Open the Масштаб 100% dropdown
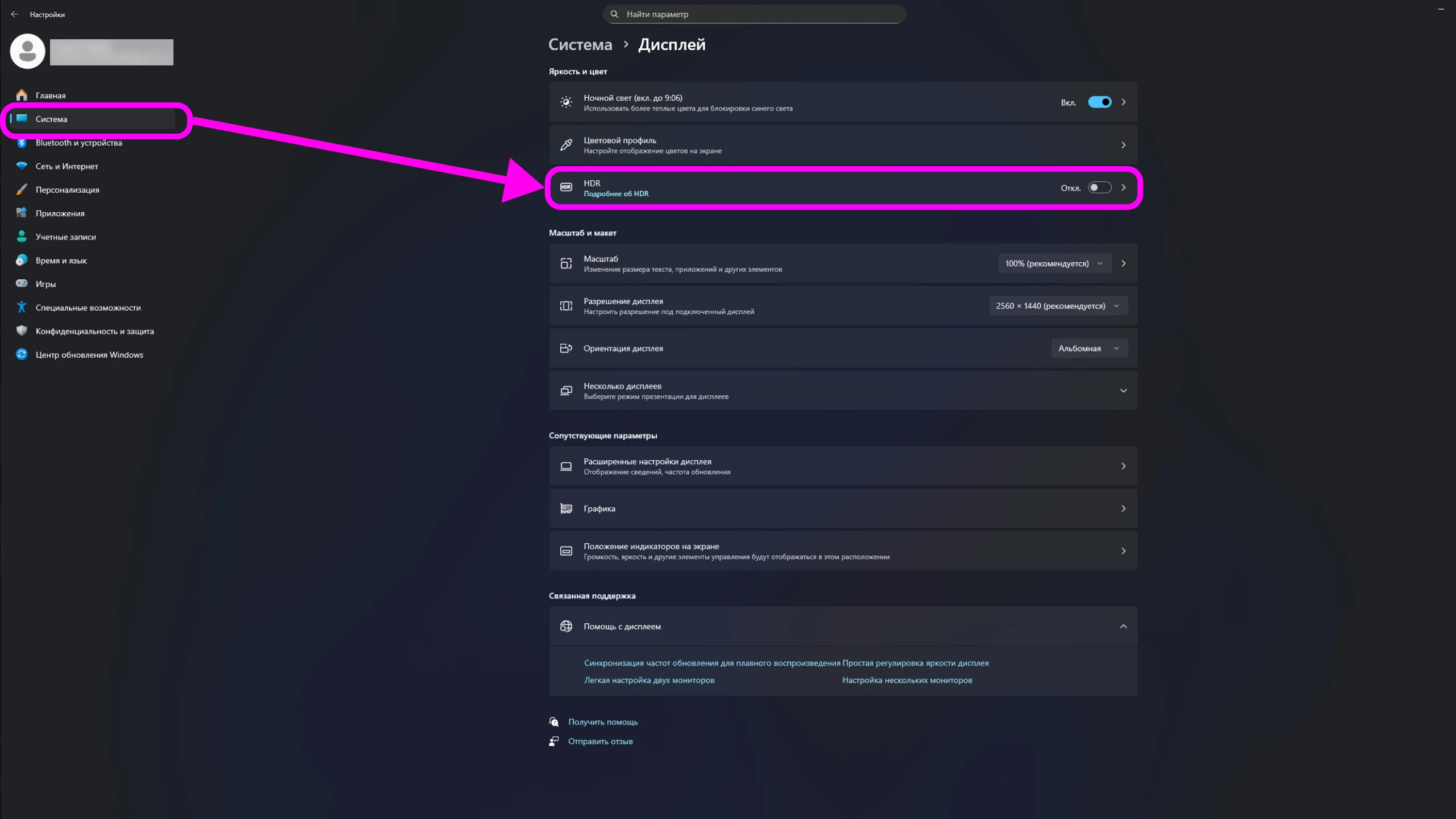Viewport: 1456px width, 819px height. (1054, 263)
